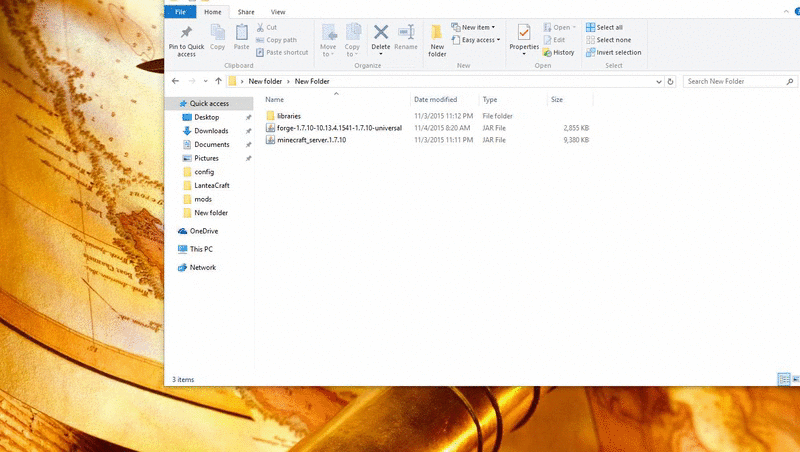Open Downloads in navigation pane

point(211,131)
